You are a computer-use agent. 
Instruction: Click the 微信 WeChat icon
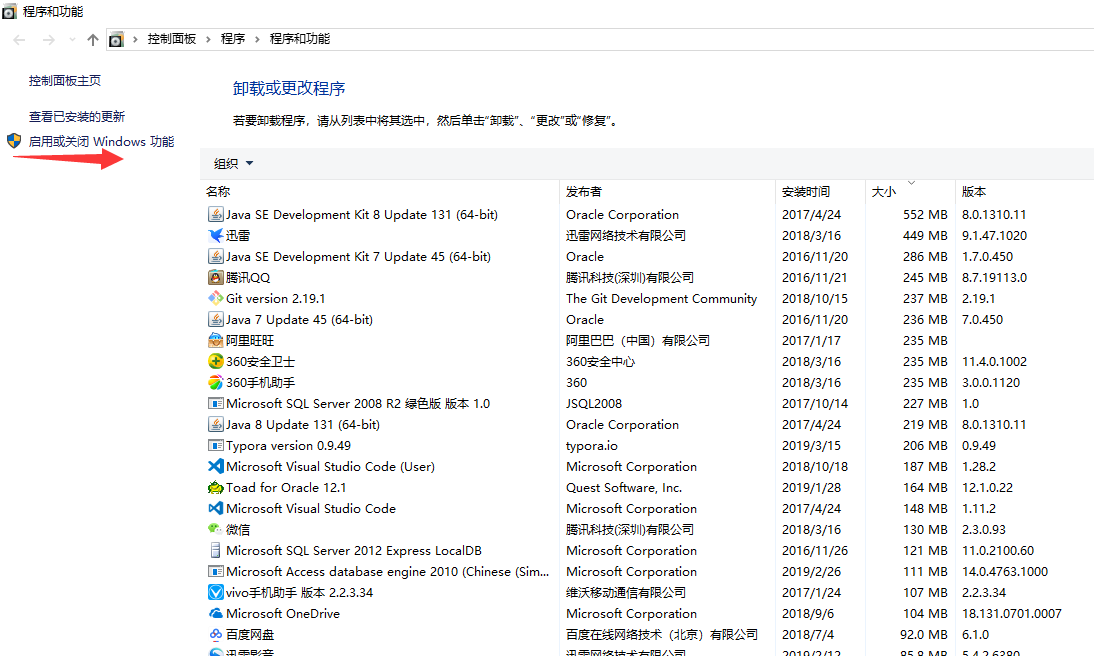click(215, 530)
